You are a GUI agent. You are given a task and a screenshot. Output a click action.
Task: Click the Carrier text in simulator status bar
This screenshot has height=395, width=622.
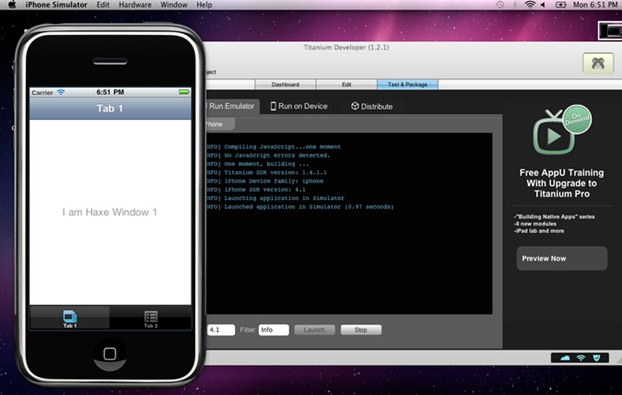[42, 92]
